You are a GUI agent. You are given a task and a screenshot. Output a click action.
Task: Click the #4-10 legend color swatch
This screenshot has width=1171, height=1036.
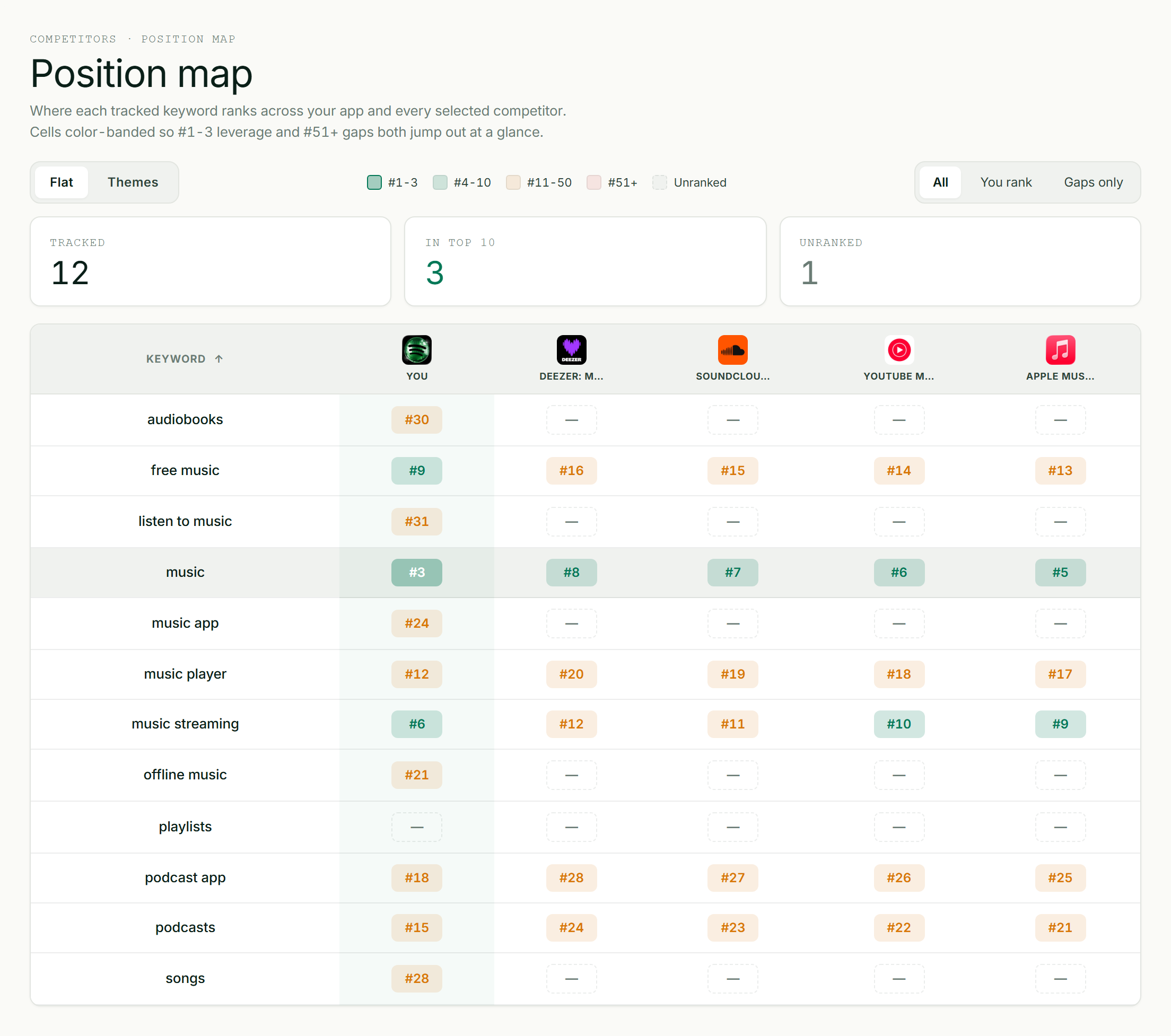[440, 183]
